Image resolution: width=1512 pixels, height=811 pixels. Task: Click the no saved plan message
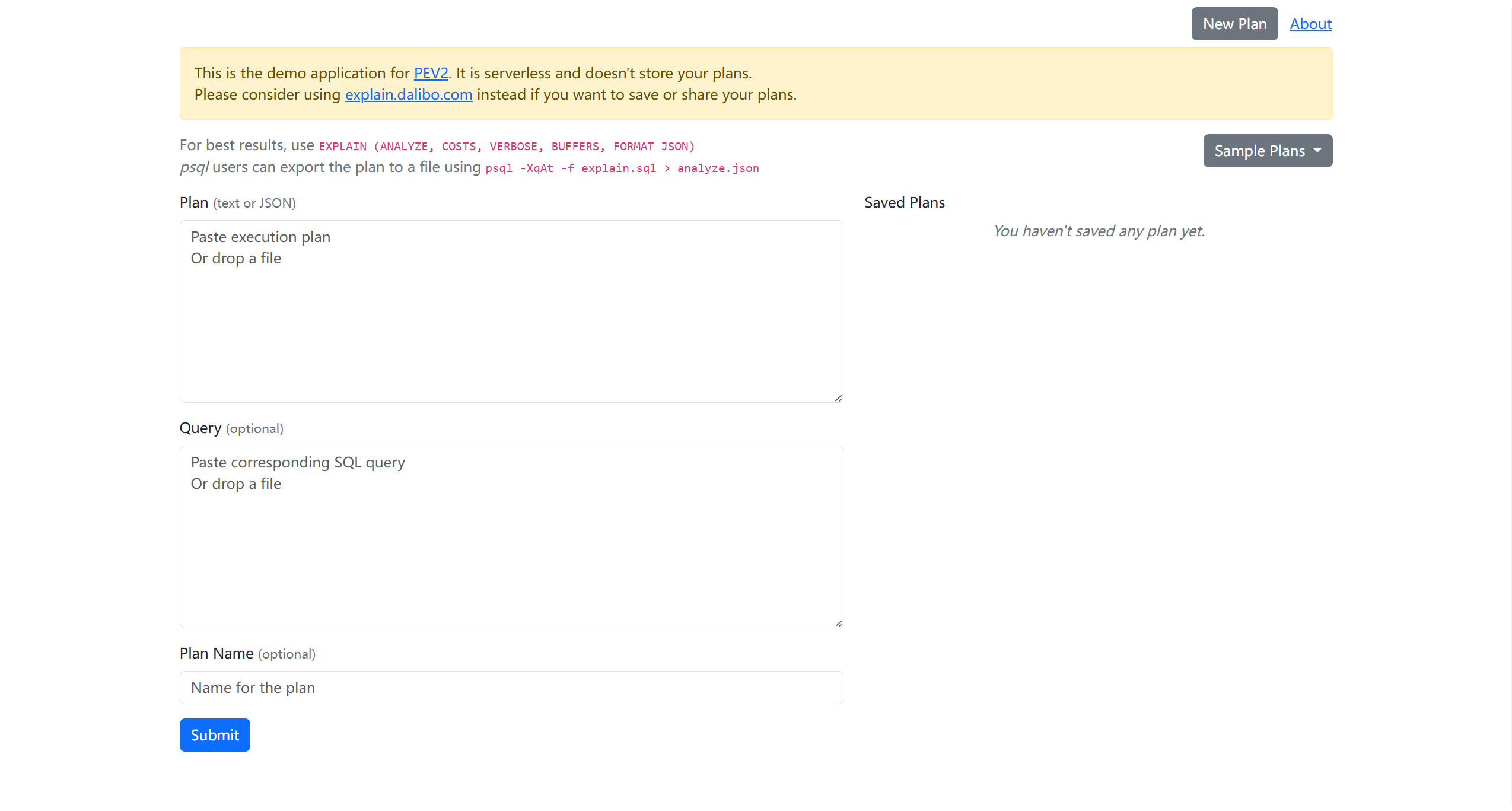tap(1099, 231)
